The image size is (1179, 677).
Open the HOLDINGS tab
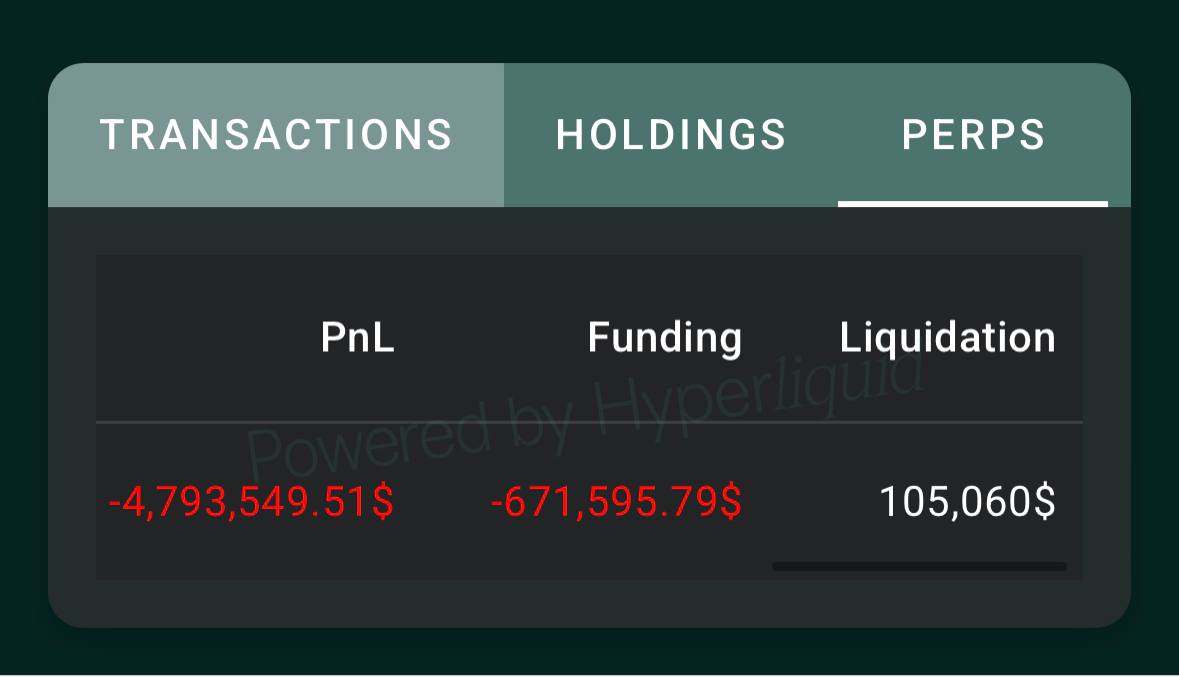(671, 135)
